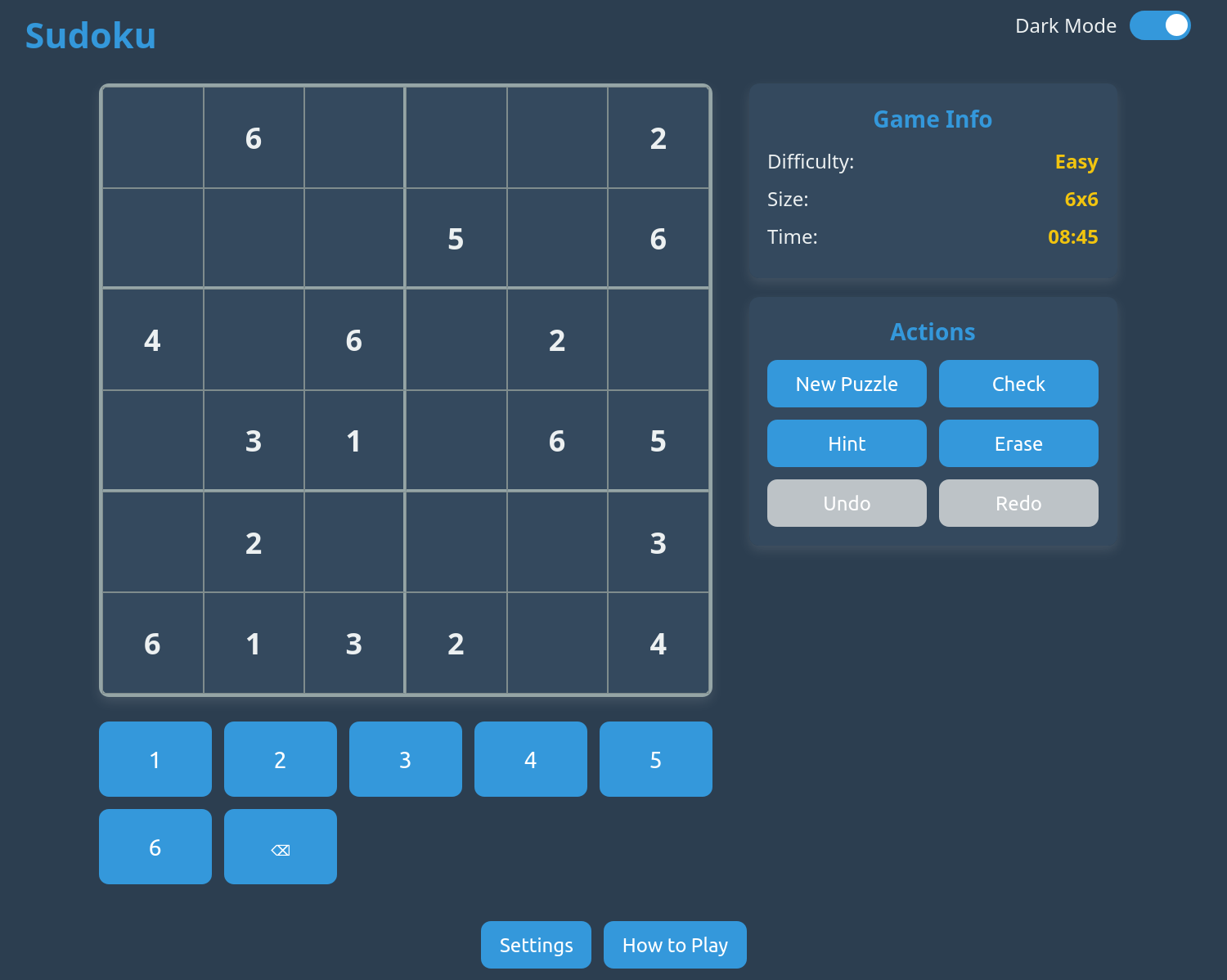This screenshot has height=980, width=1227.
Task: Check the current solution
Action: 1018,383
